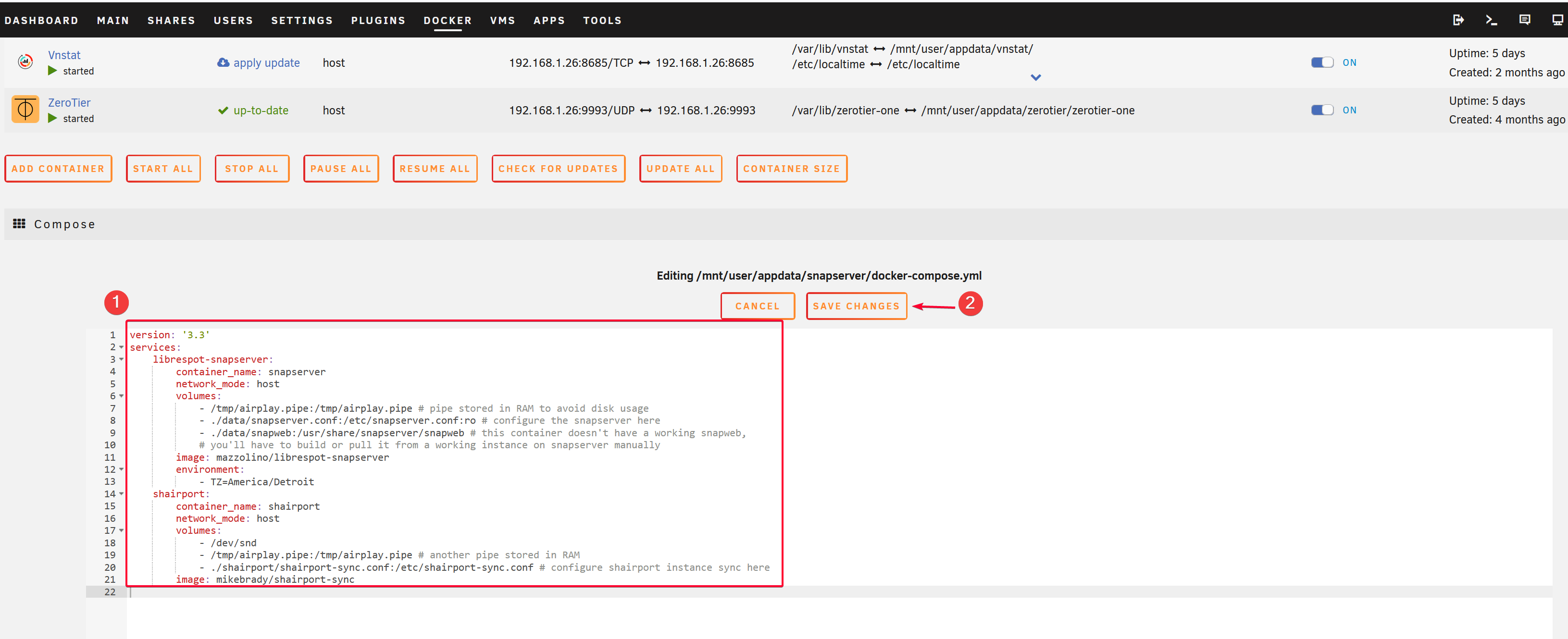Collapse the shairport fold at line 14

(x=121, y=493)
